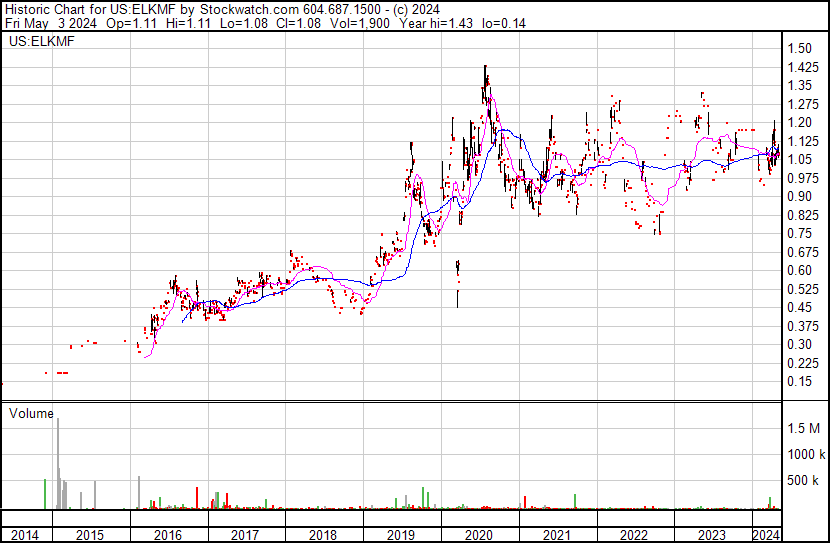Select the 2017 timeline label
The width and height of the screenshot is (830, 543).
click(245, 535)
